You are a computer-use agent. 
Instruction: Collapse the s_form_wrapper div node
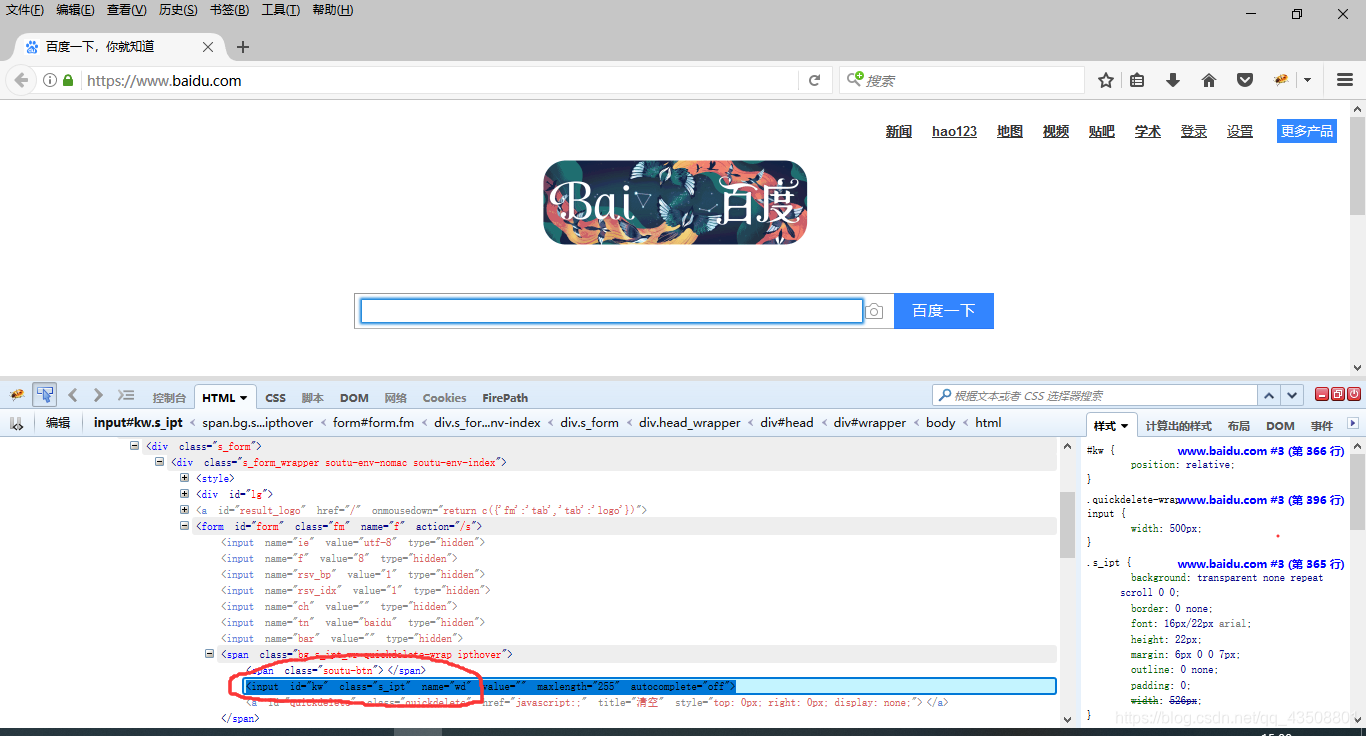click(x=160, y=462)
